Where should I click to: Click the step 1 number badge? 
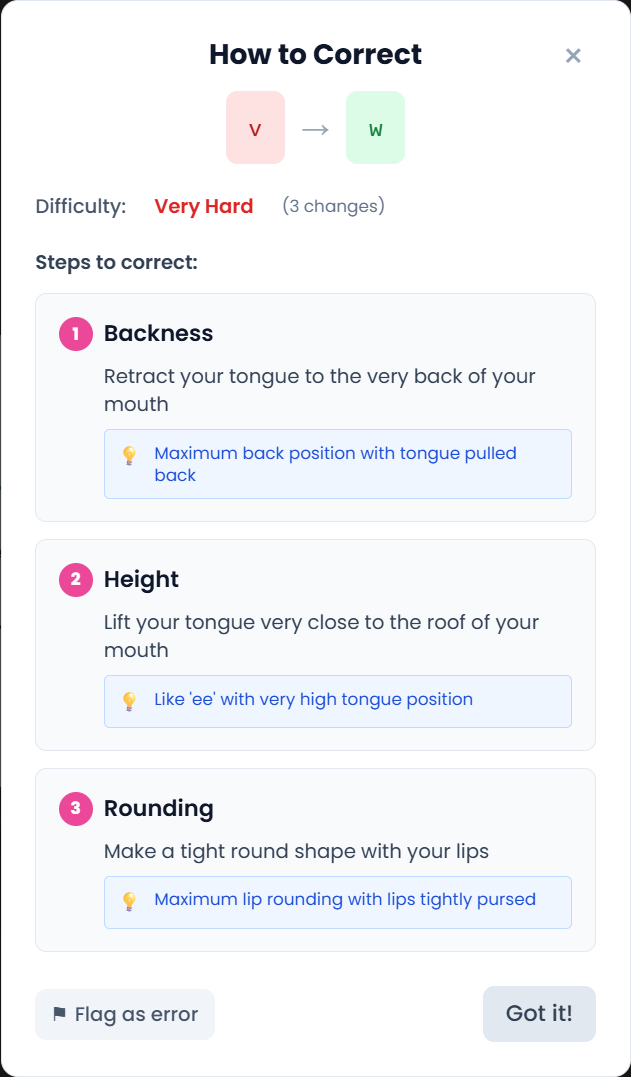coord(75,334)
